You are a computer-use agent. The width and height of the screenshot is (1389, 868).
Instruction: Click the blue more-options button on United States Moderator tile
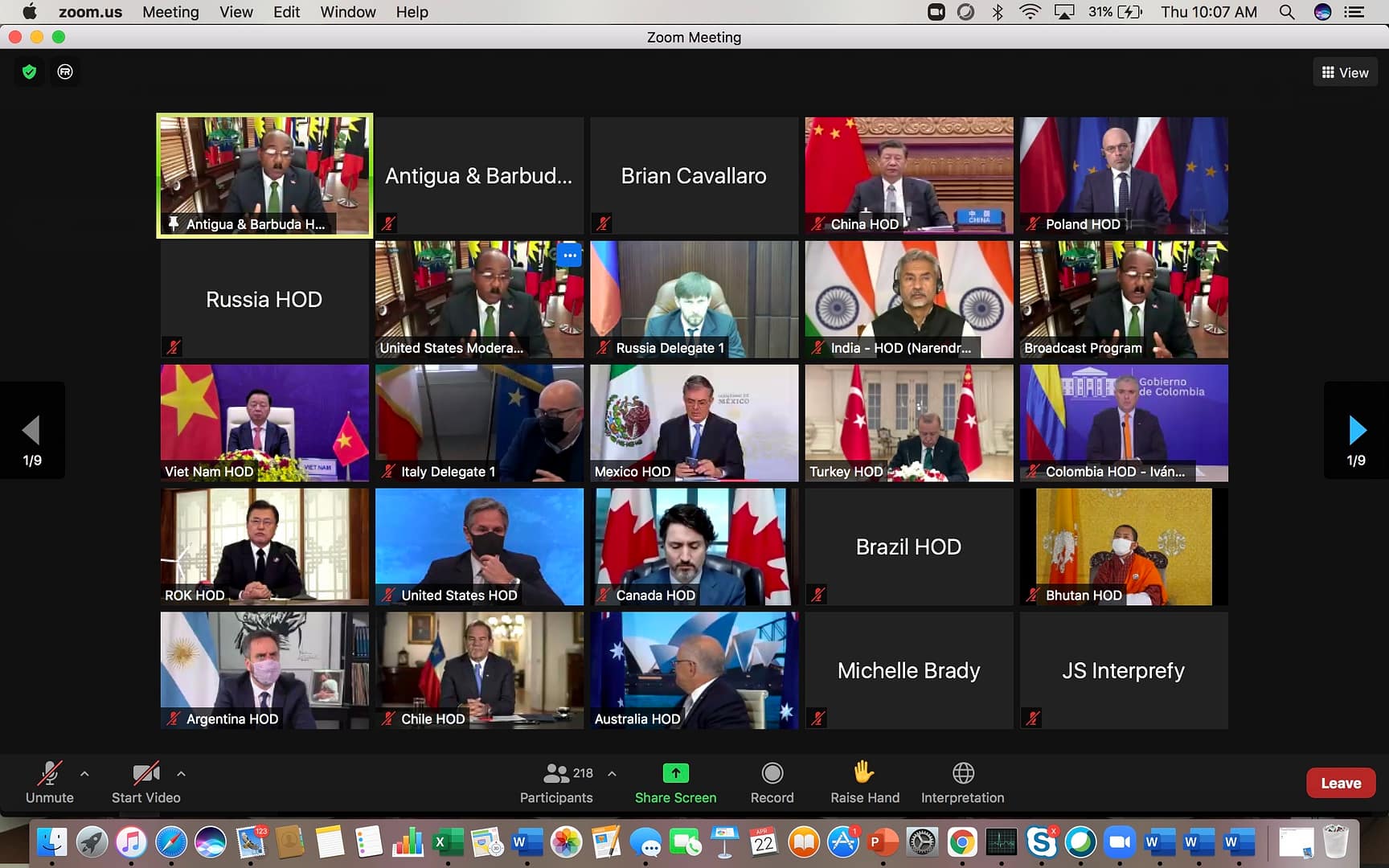coord(569,256)
